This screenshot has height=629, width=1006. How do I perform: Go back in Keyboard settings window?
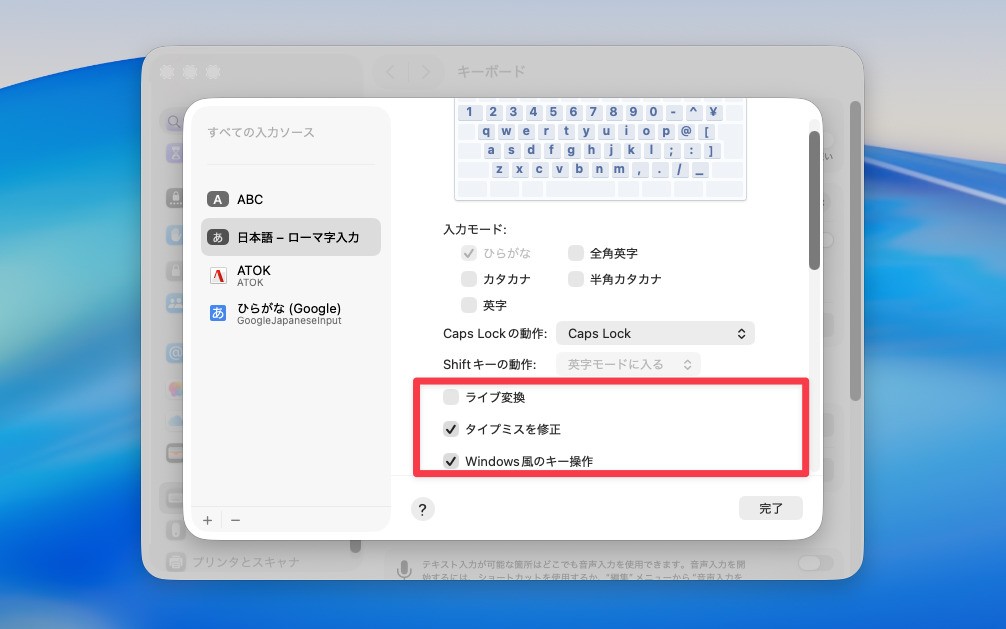391,72
